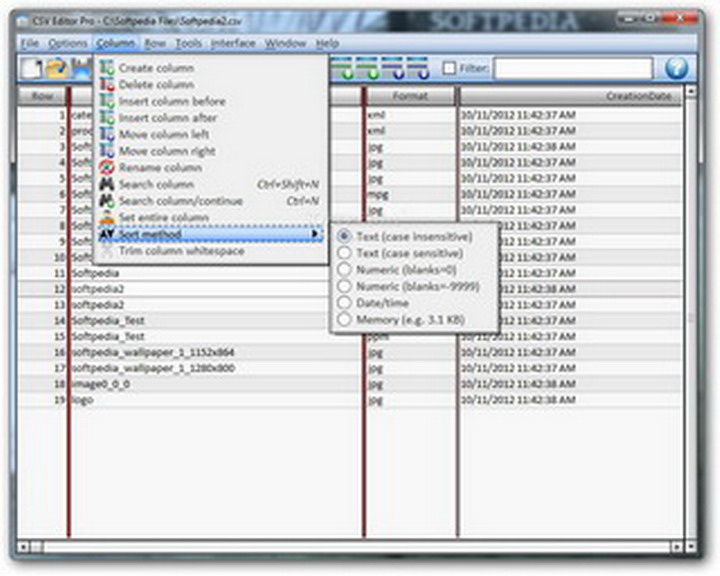Click the Move column right icon
The width and height of the screenshot is (720, 576).
pyautogui.click(x=107, y=151)
